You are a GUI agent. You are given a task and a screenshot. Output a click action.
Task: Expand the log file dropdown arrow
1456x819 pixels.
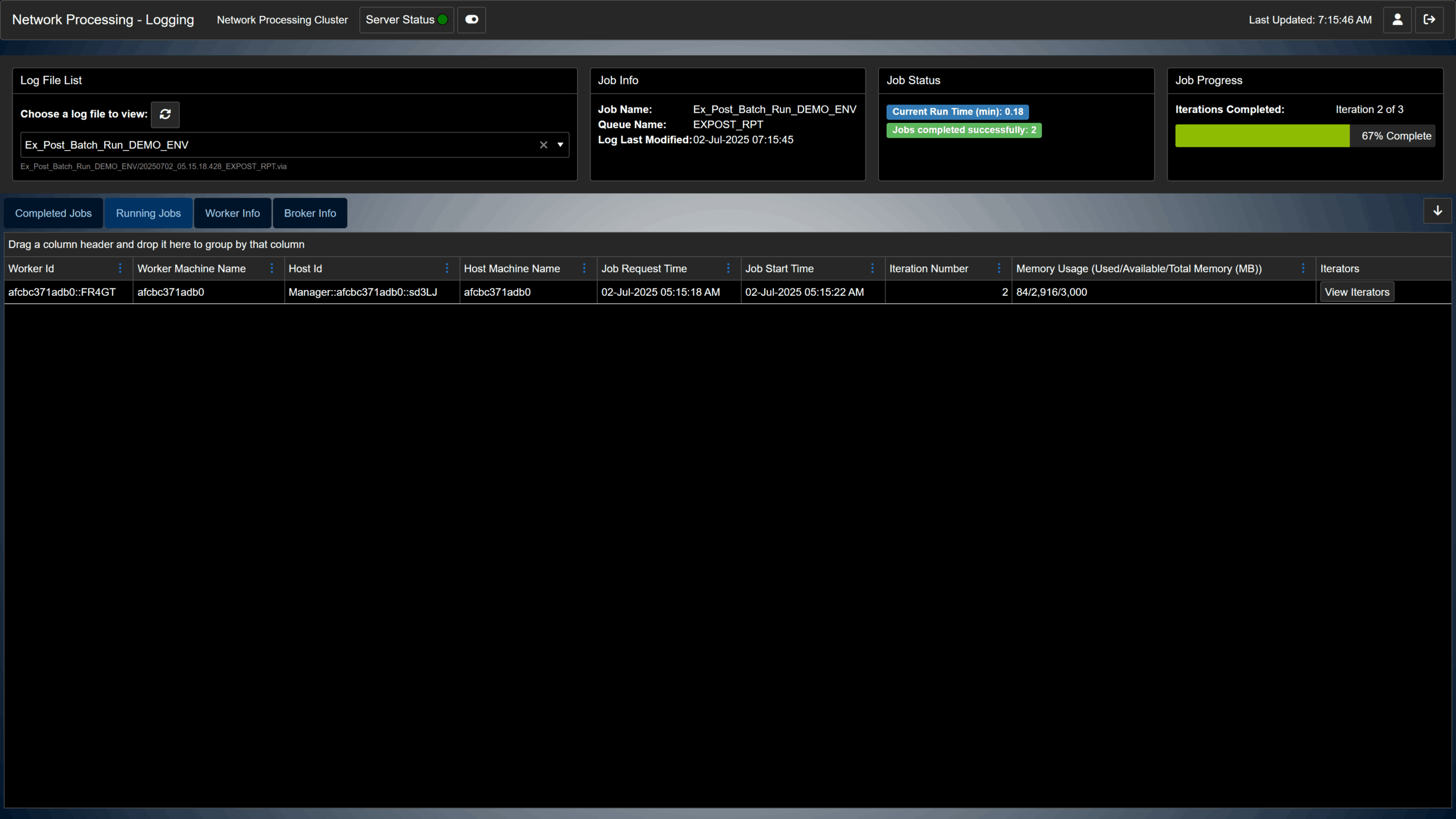(560, 145)
